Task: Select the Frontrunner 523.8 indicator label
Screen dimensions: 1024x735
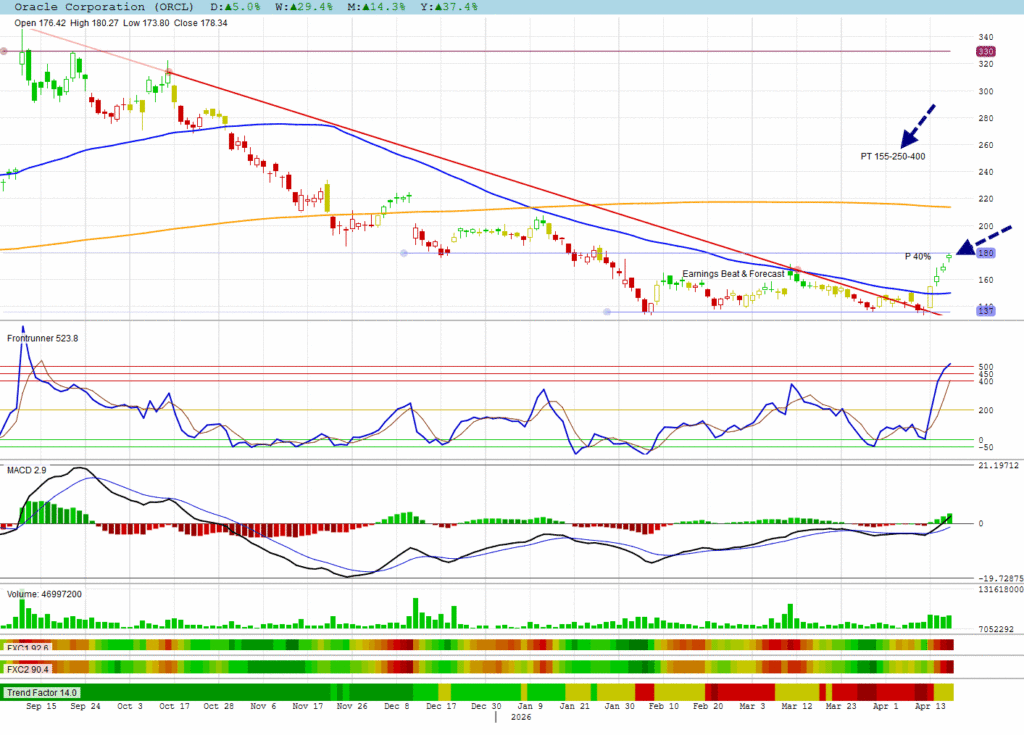Action: pyautogui.click(x=43, y=338)
